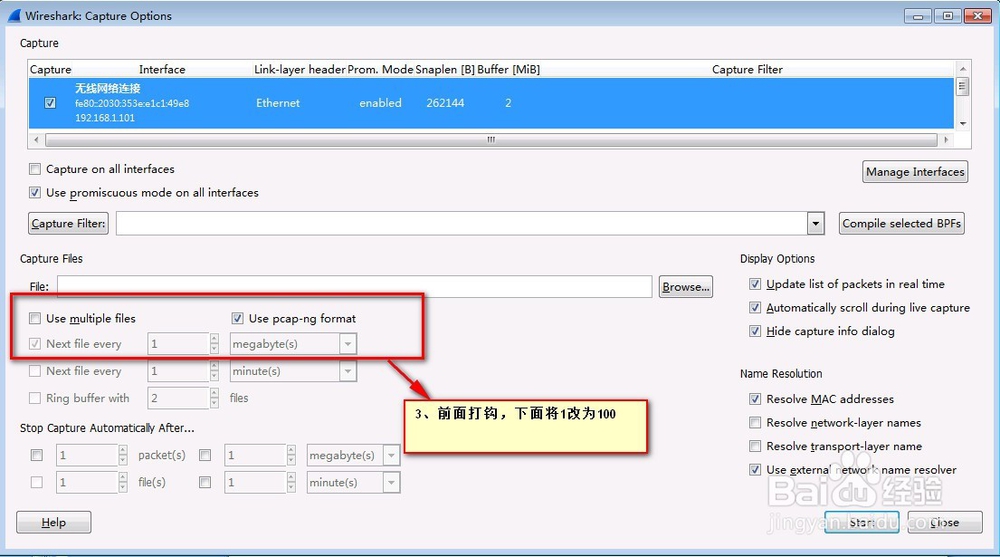Click horizontal scrollbar right arrow
1000x557 pixels.
[x=946, y=139]
